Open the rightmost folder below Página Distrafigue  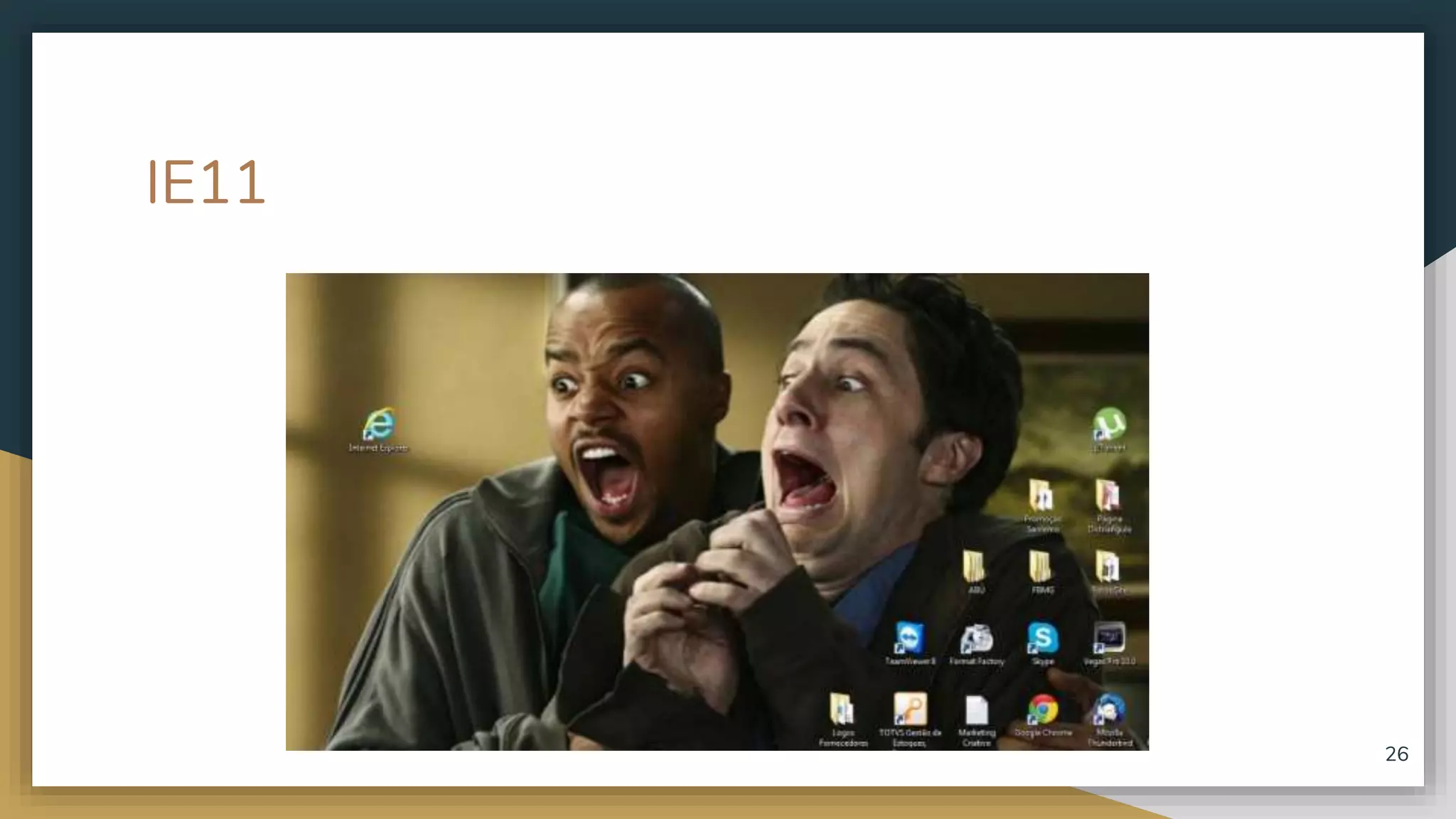point(1108,567)
